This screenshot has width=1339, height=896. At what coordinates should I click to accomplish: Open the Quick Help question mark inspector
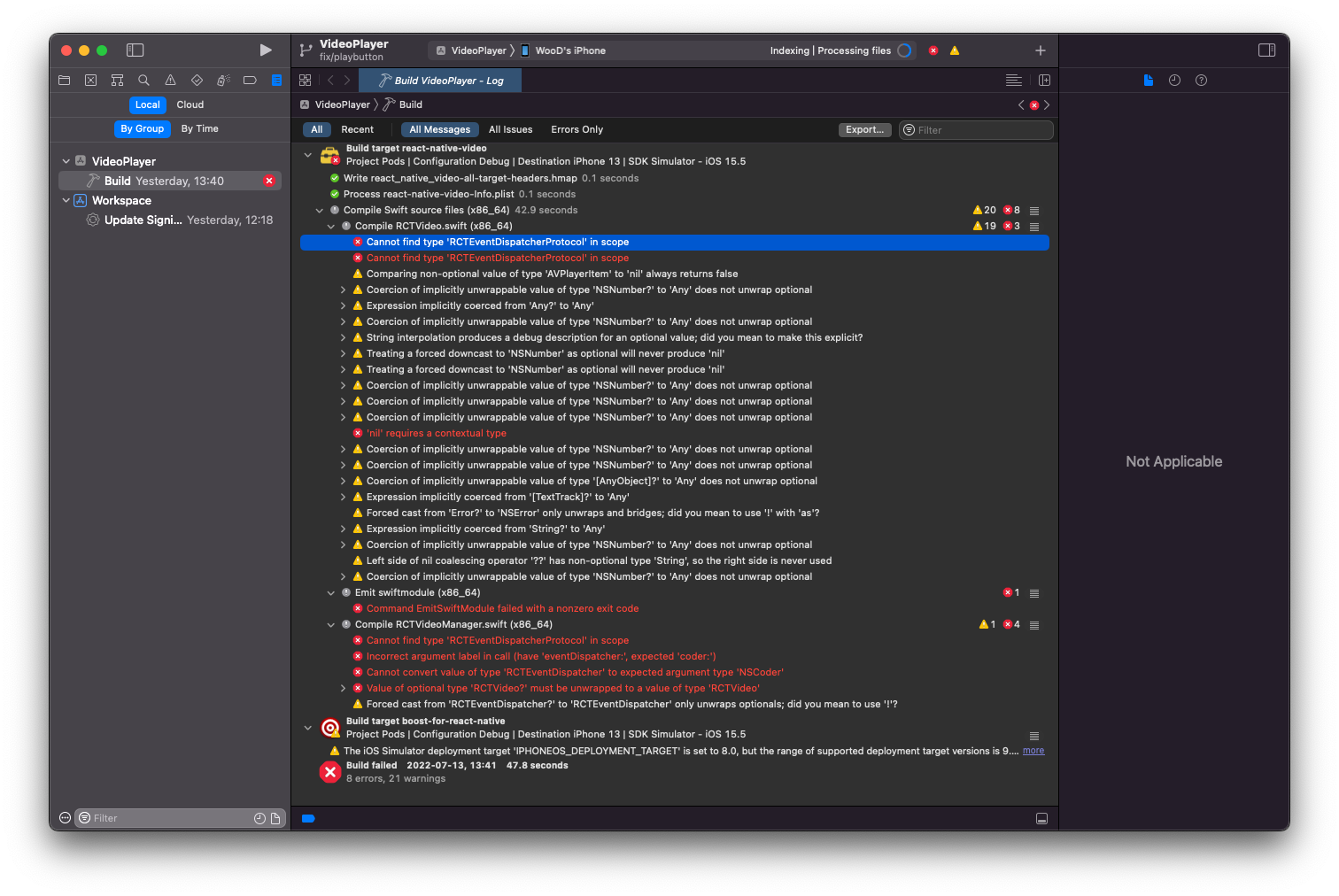click(1201, 80)
